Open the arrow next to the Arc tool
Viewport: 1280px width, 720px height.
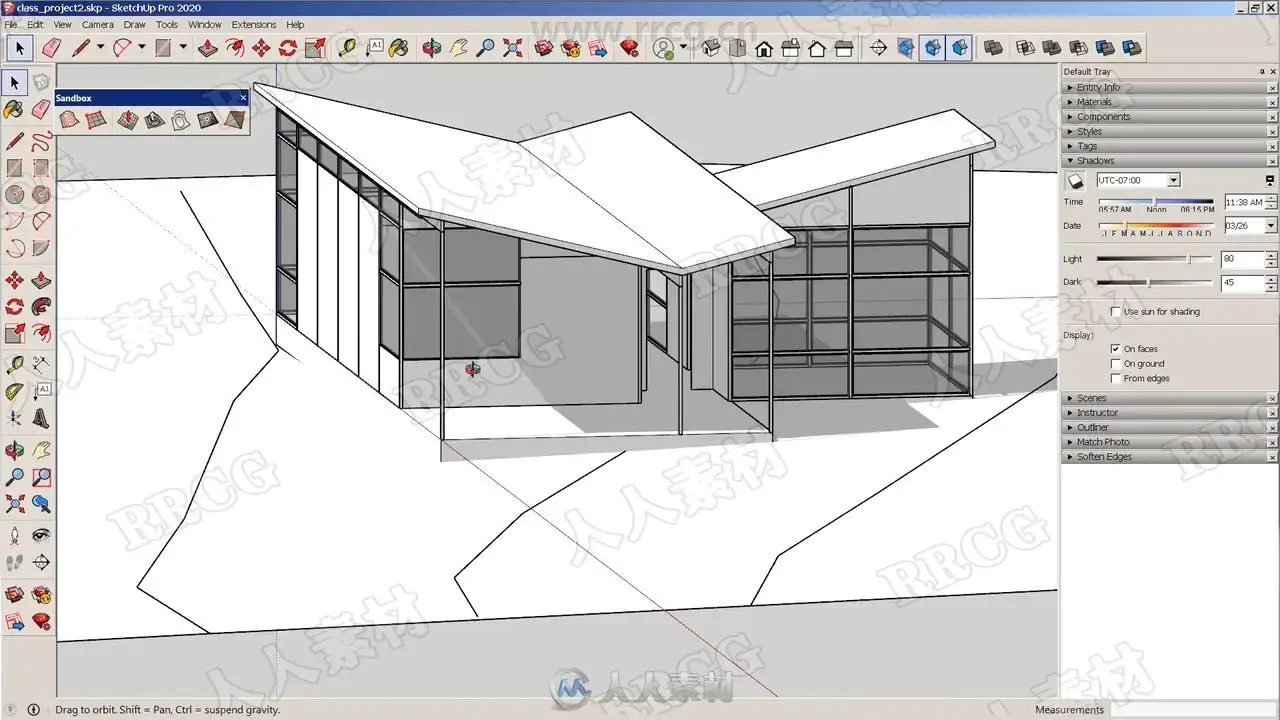[x=142, y=47]
